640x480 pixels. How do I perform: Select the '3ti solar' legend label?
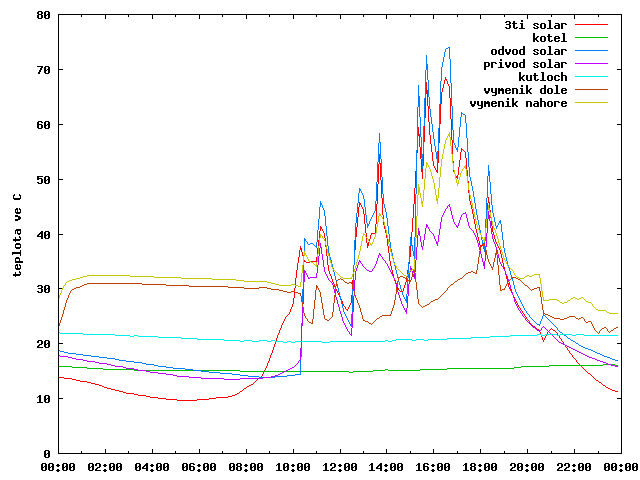pos(536,25)
